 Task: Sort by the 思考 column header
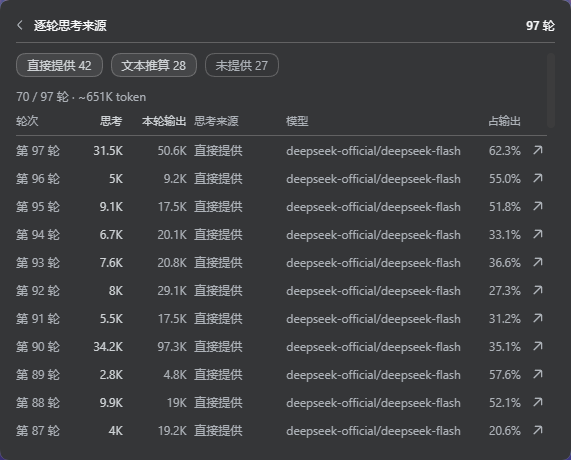111,121
